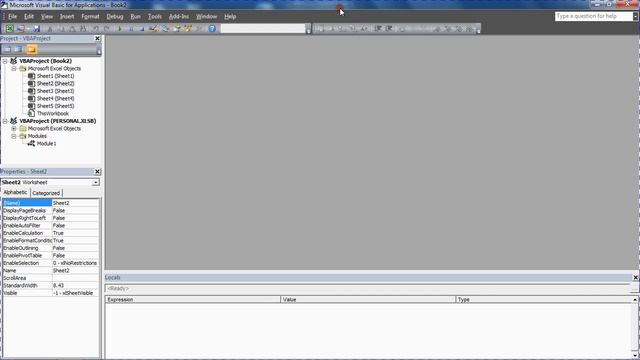
Task: Click the Properties Window toolbar icon
Action: [x=177, y=29]
